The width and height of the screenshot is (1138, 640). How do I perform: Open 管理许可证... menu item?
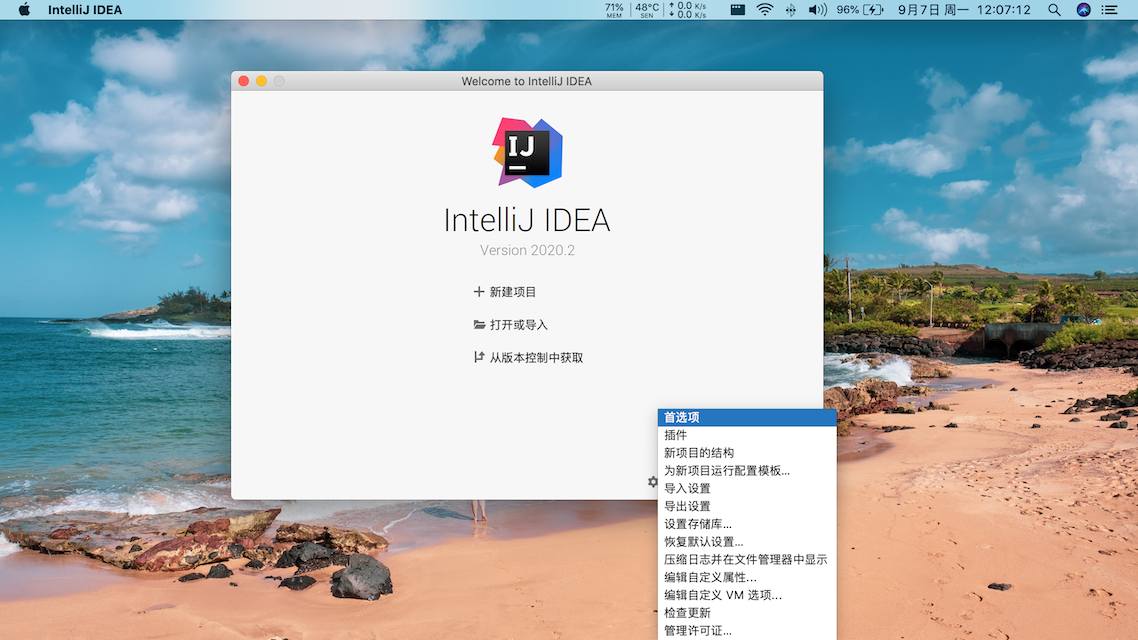coord(747,631)
